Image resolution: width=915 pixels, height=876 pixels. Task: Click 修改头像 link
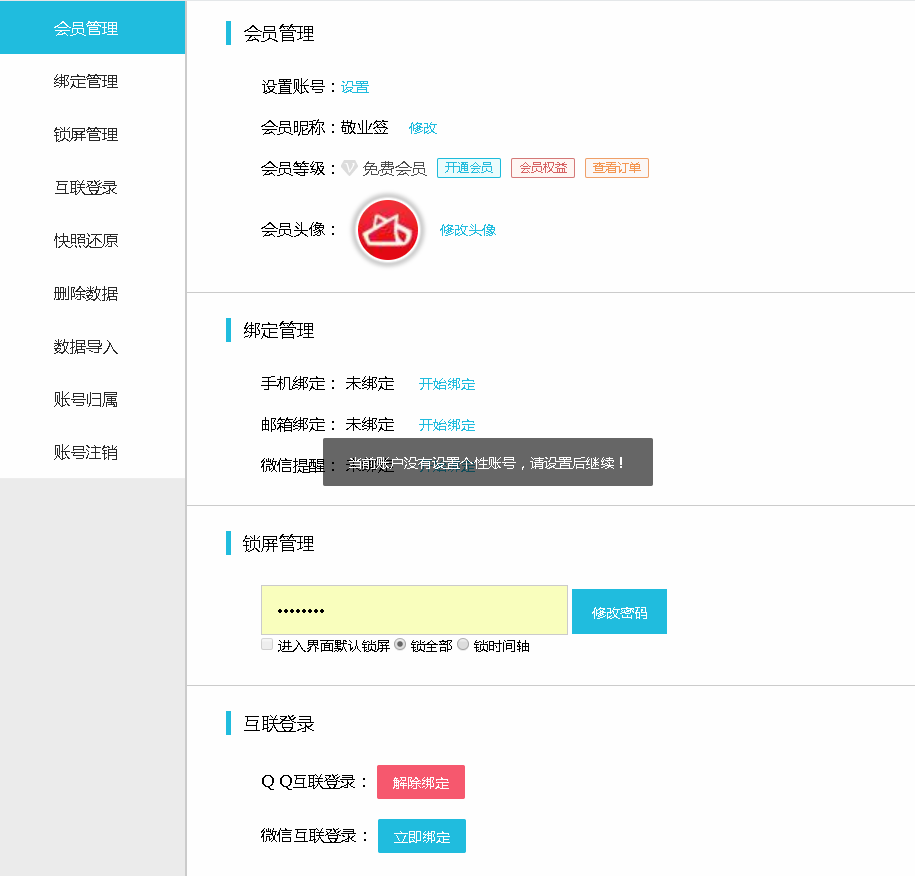tap(468, 230)
